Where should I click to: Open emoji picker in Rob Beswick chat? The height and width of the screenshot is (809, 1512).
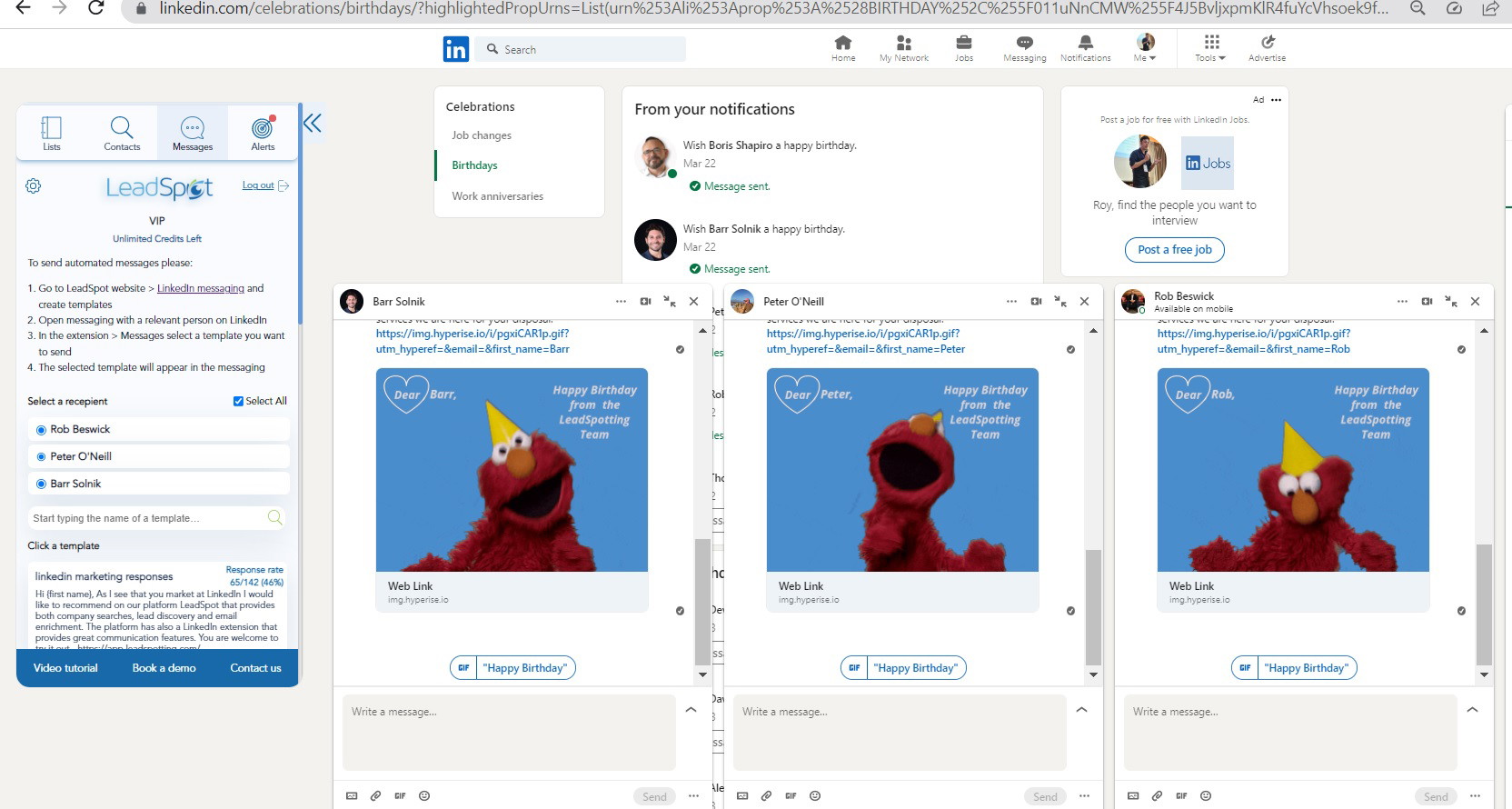click(1206, 796)
